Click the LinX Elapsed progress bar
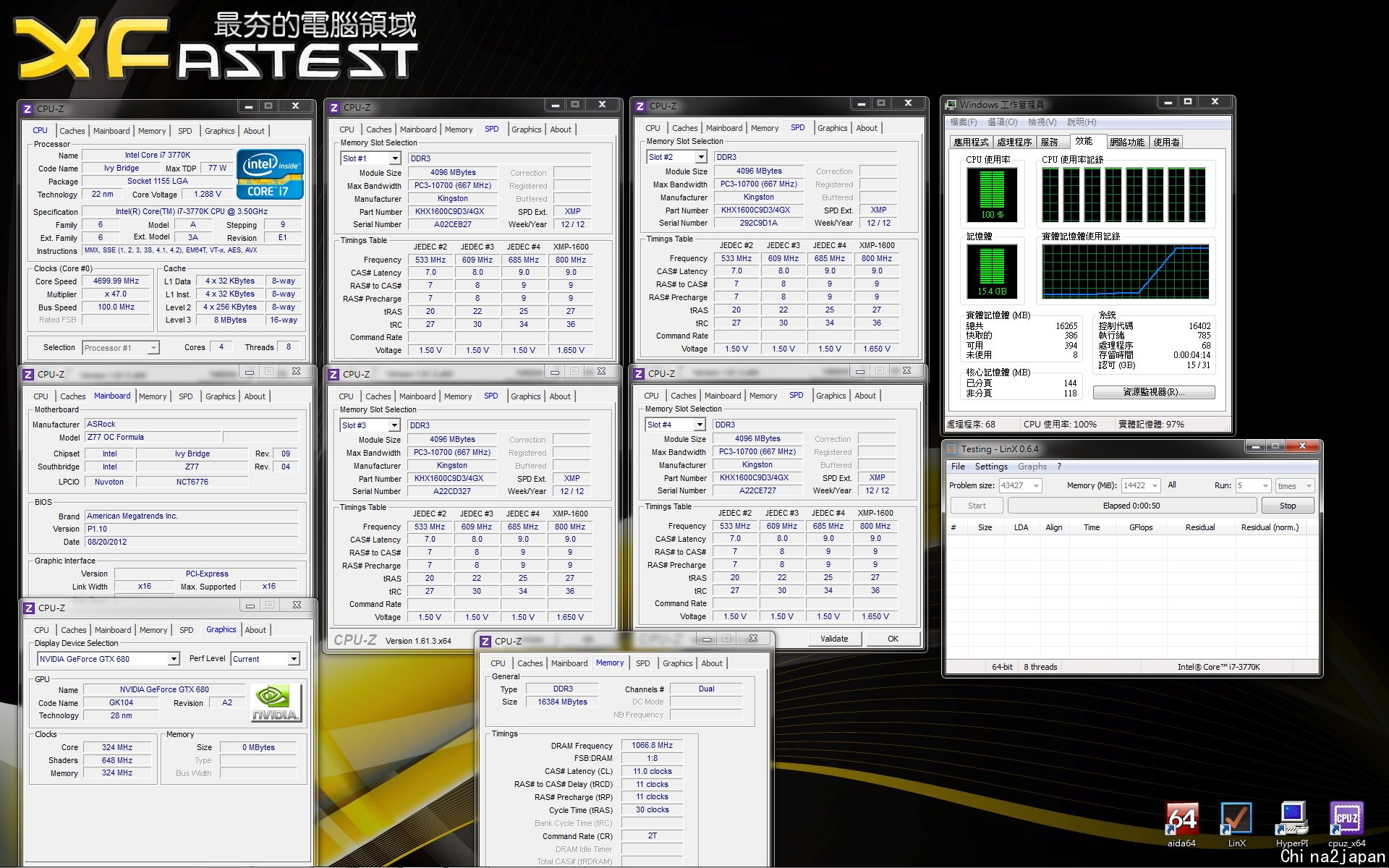 [x=1131, y=506]
